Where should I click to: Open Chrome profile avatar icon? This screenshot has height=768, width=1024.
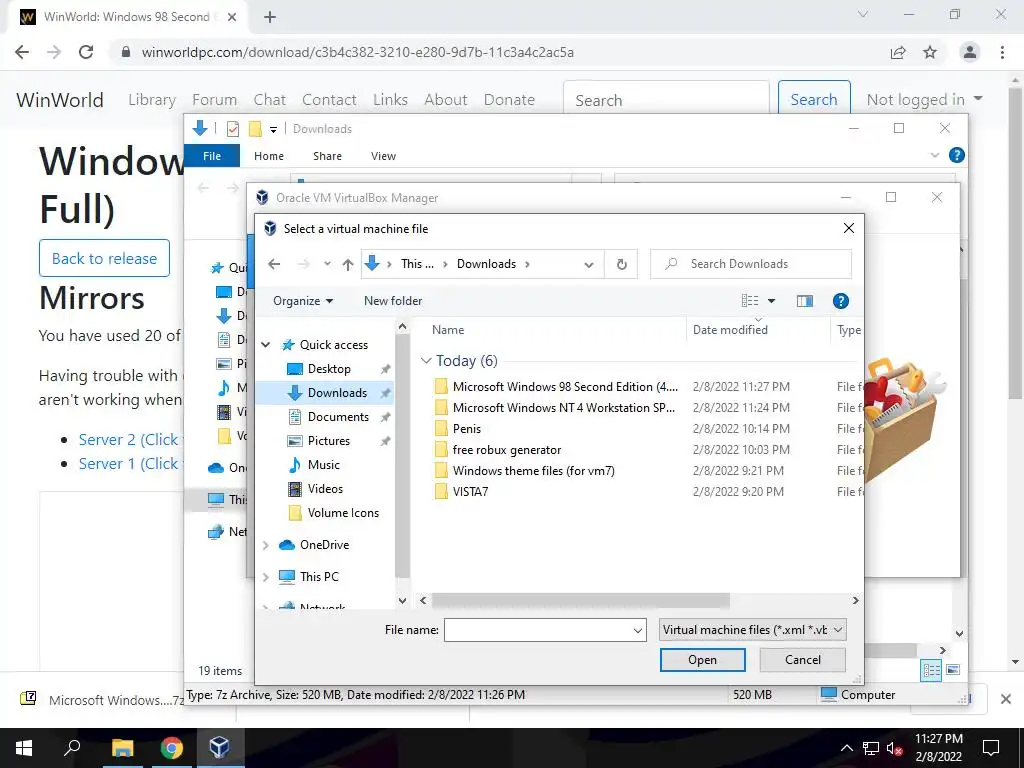(970, 52)
